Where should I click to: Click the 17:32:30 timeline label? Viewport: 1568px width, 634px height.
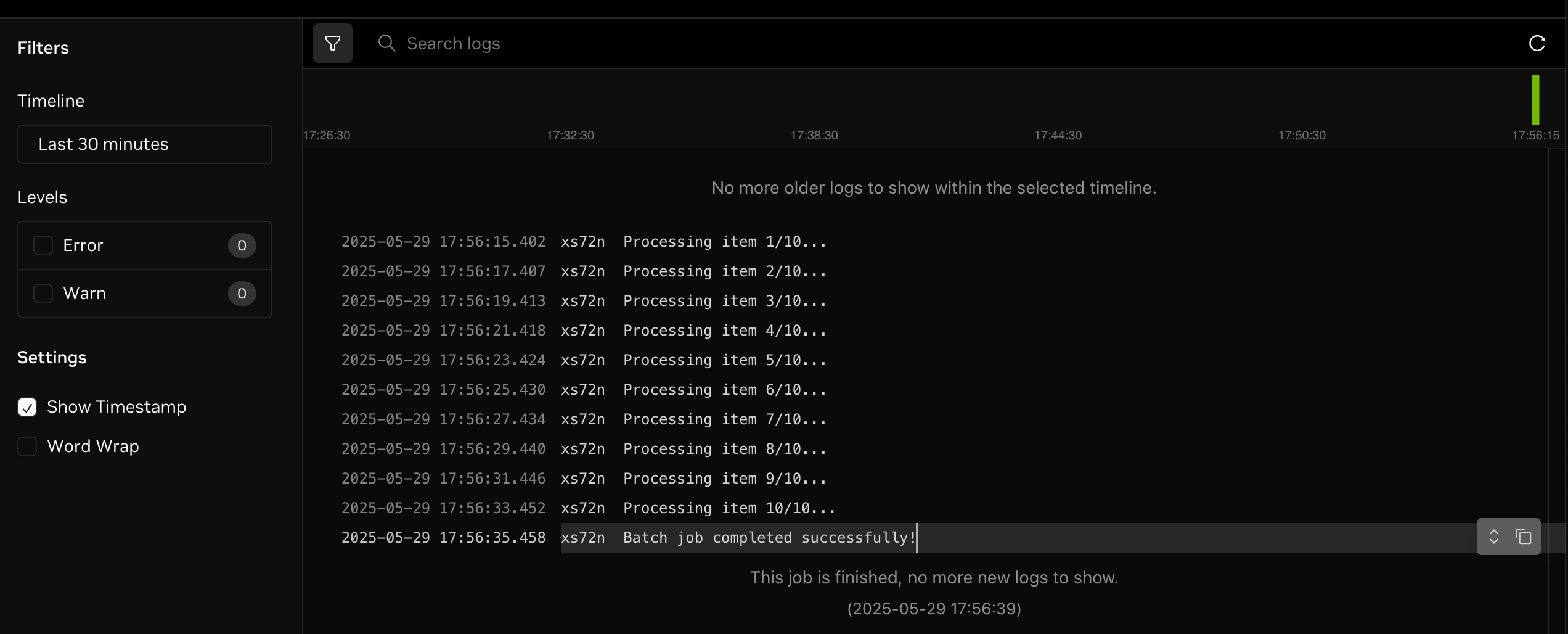(x=570, y=135)
